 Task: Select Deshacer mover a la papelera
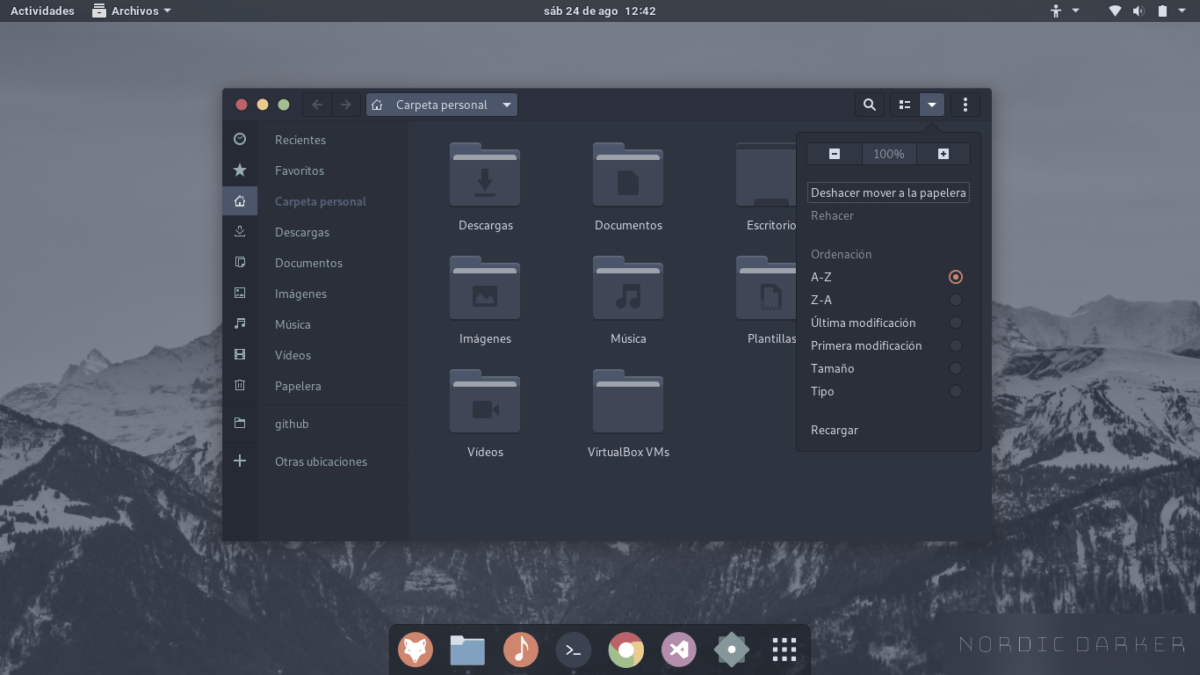click(888, 192)
